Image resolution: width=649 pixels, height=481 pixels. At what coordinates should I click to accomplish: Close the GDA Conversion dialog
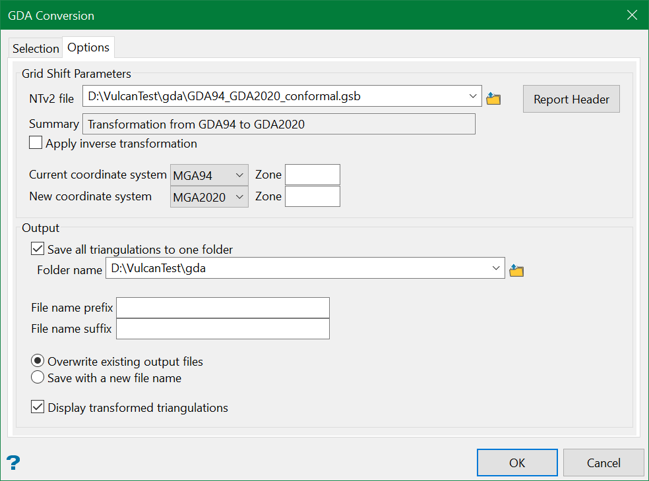coord(631,15)
